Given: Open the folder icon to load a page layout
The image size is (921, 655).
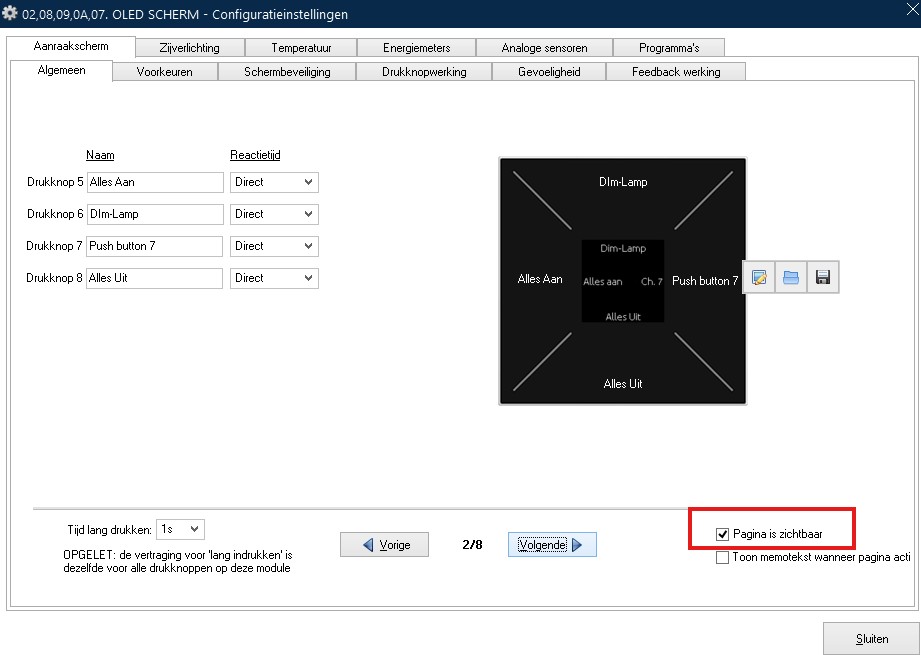Looking at the screenshot, I should click(x=791, y=277).
